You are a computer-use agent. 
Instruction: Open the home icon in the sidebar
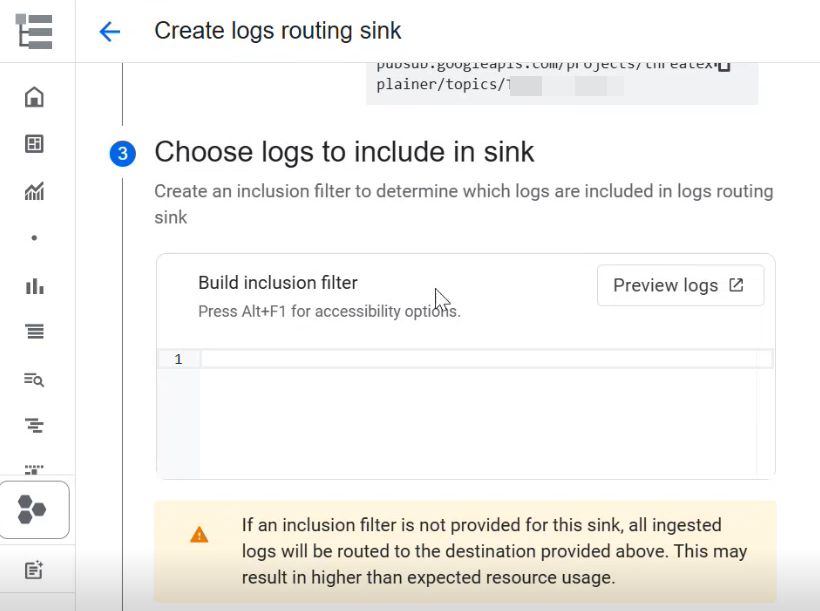point(34,97)
